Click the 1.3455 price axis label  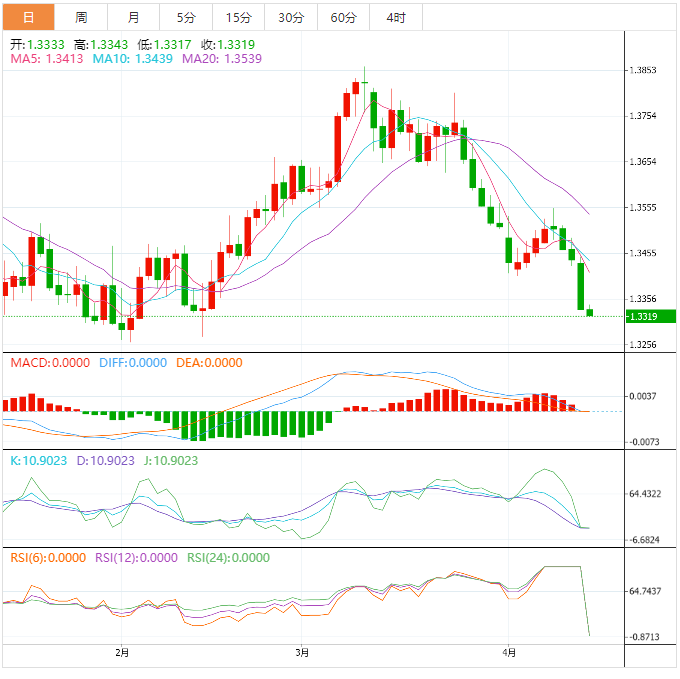click(x=643, y=253)
